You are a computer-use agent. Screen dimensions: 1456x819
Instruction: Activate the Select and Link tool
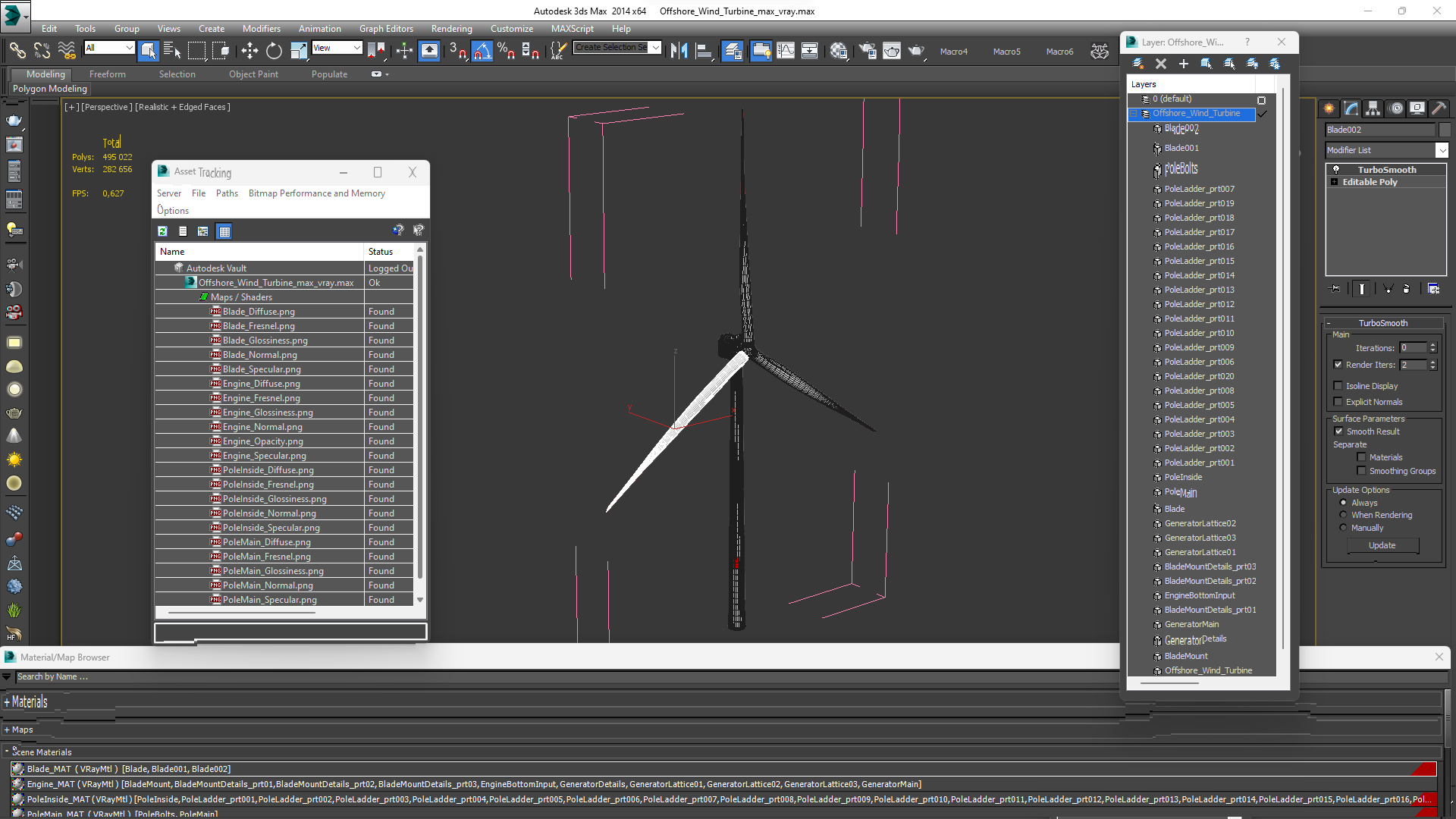(17, 51)
